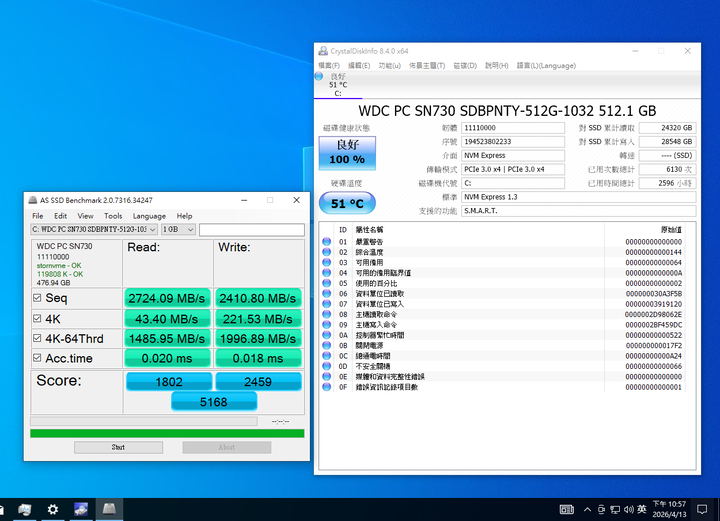The width and height of the screenshot is (720, 521).
Task: Click the total score 5168 button
Action: click(214, 402)
